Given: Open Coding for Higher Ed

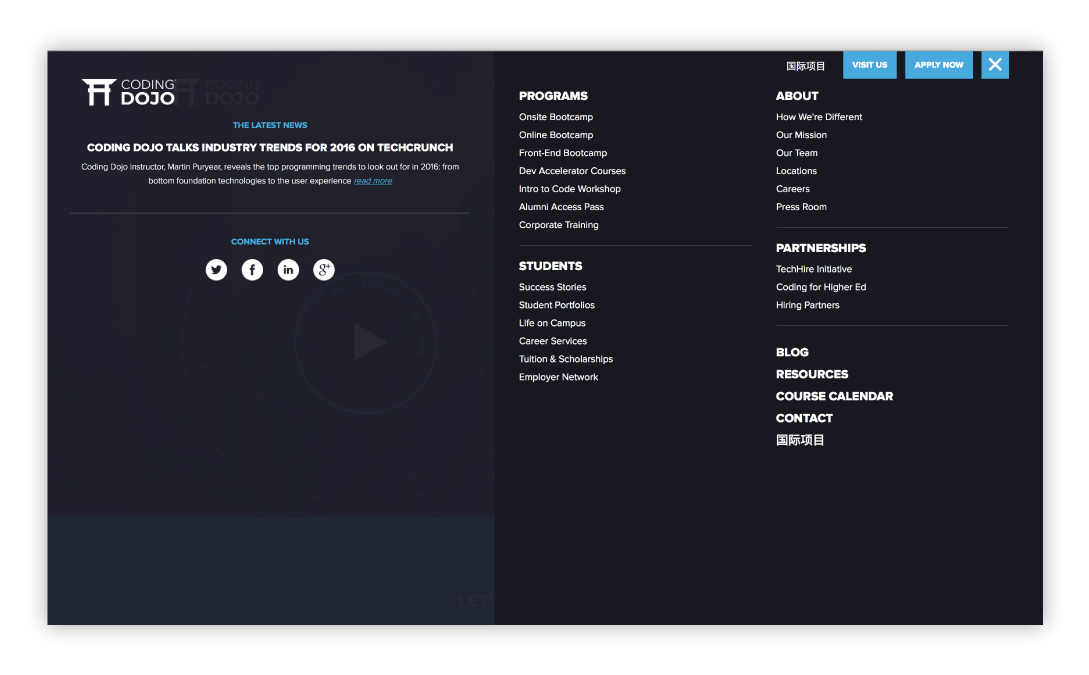Looking at the screenshot, I should 821,287.
